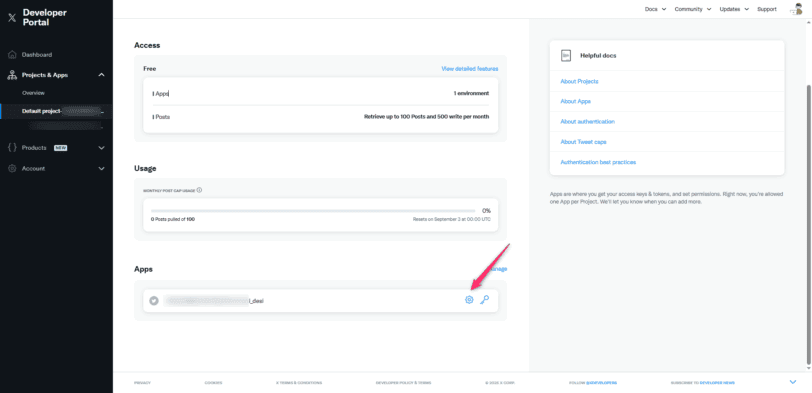This screenshot has height=393, width=812.
Task: Click the monthly post cap info icon
Action: pyautogui.click(x=199, y=190)
